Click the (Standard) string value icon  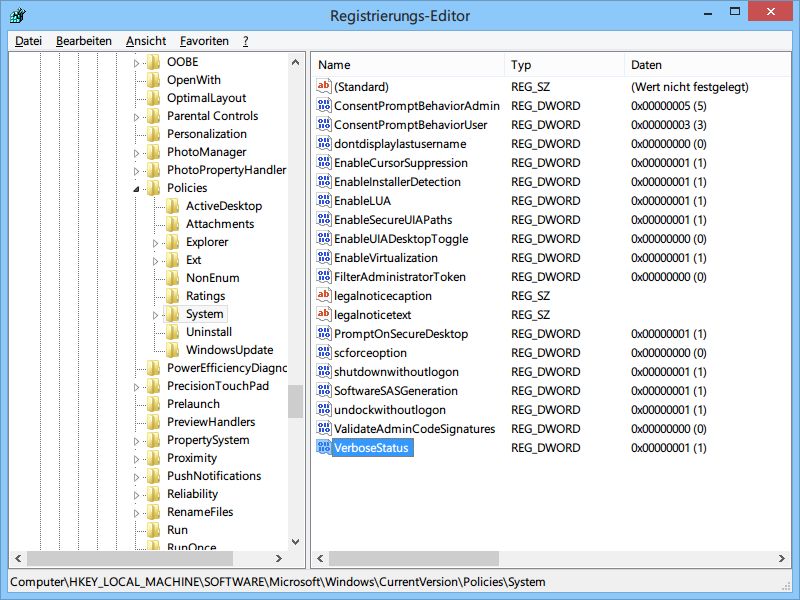(323, 86)
